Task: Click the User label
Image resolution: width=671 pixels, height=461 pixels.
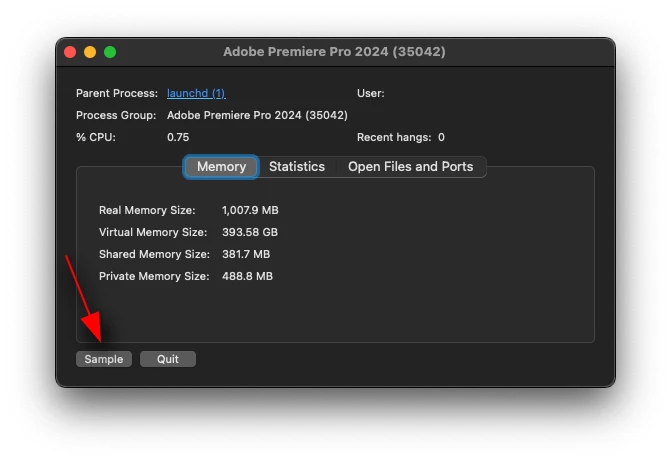Action: pos(371,93)
